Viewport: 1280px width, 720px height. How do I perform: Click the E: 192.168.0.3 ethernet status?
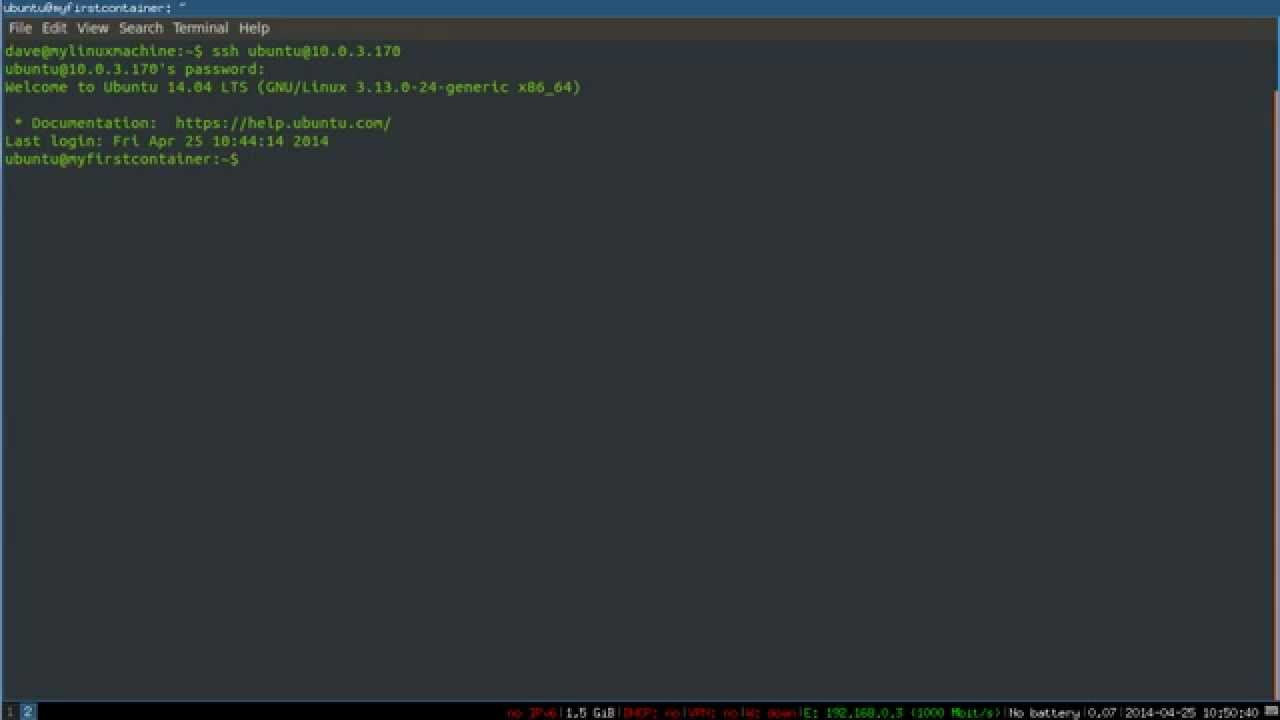[x=901, y=713]
